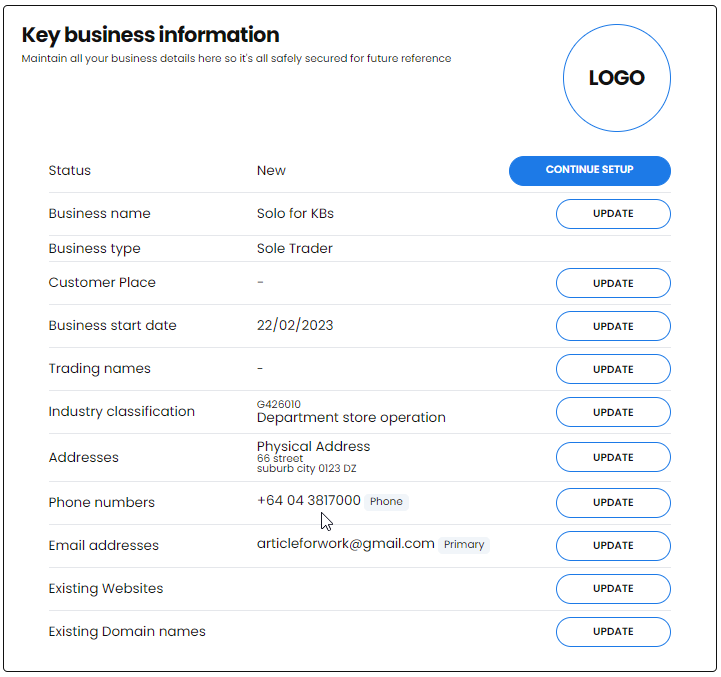Click the 'Sole Trader' business type value

click(294, 248)
